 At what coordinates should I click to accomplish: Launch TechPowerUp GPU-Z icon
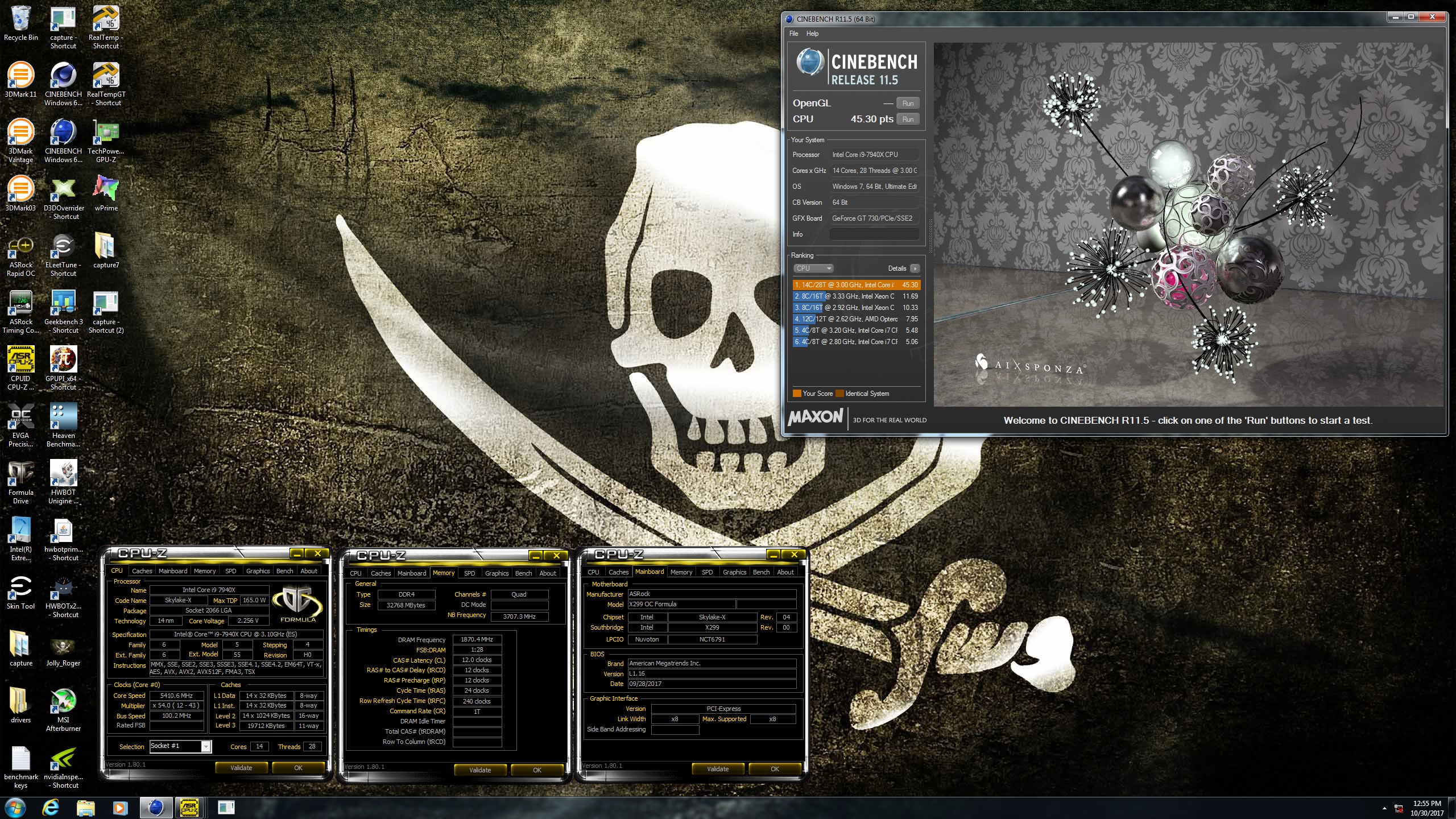[106, 141]
